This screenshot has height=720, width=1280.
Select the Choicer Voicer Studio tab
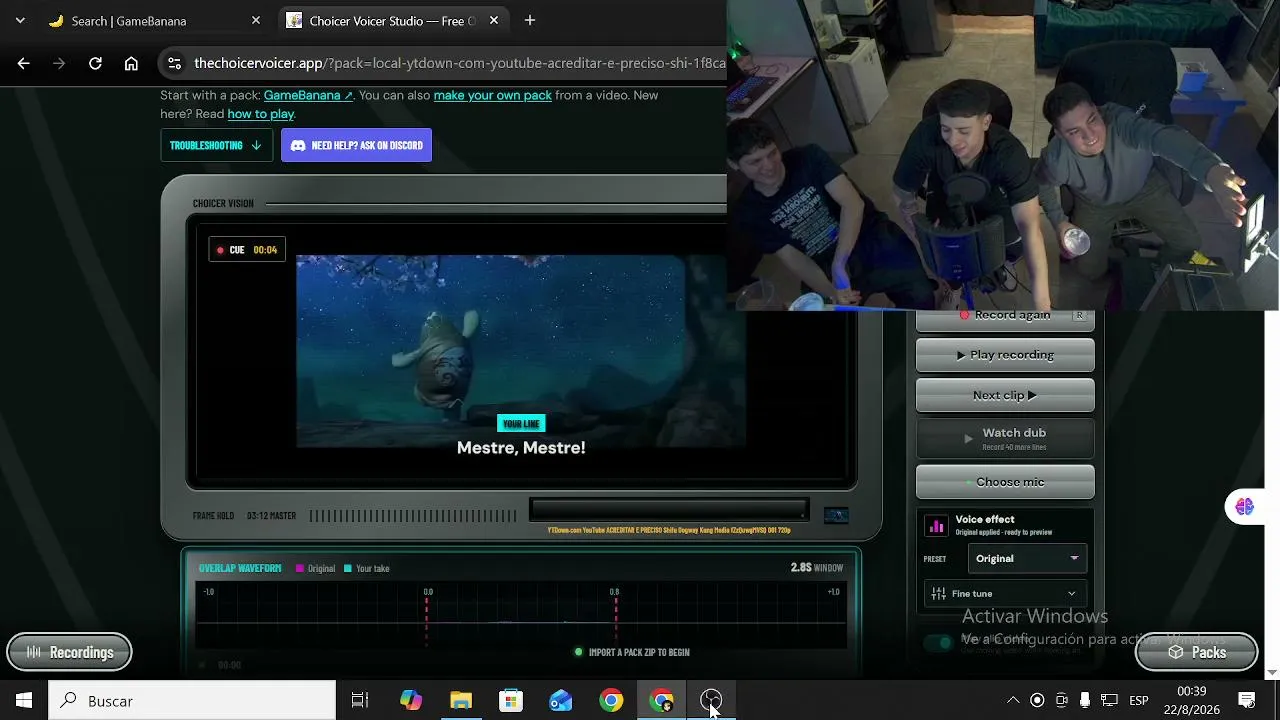[392, 20]
